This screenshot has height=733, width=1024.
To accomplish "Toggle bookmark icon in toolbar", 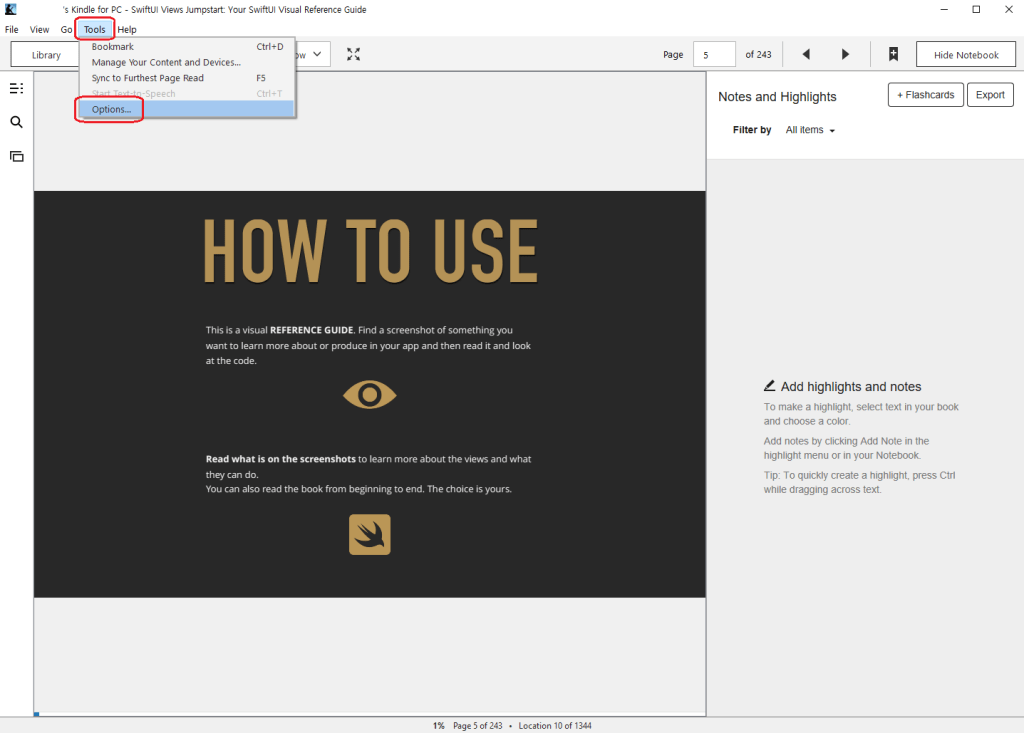I will tap(893, 54).
